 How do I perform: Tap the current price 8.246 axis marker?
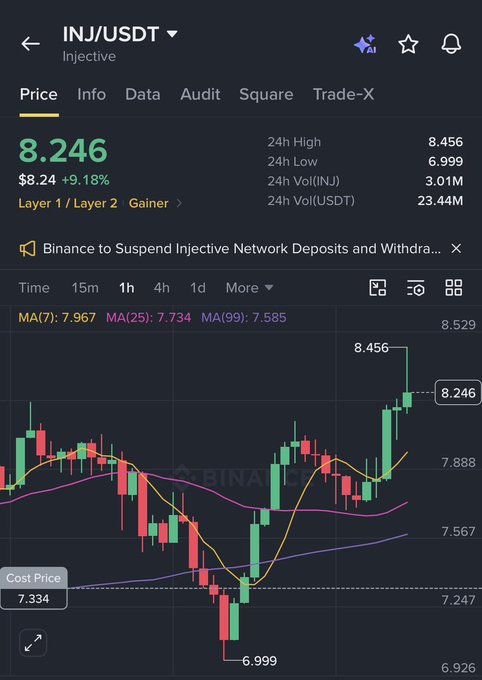click(458, 392)
